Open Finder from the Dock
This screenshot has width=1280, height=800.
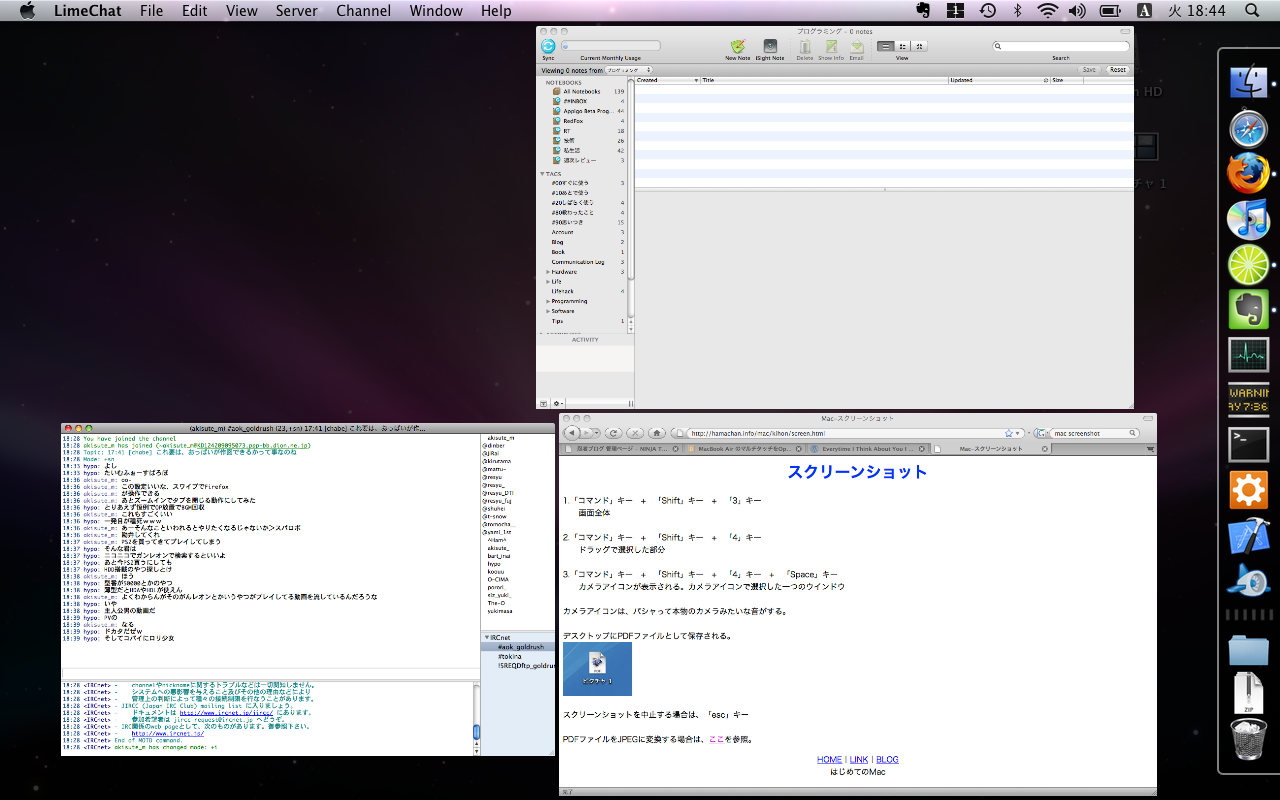click(x=1248, y=84)
